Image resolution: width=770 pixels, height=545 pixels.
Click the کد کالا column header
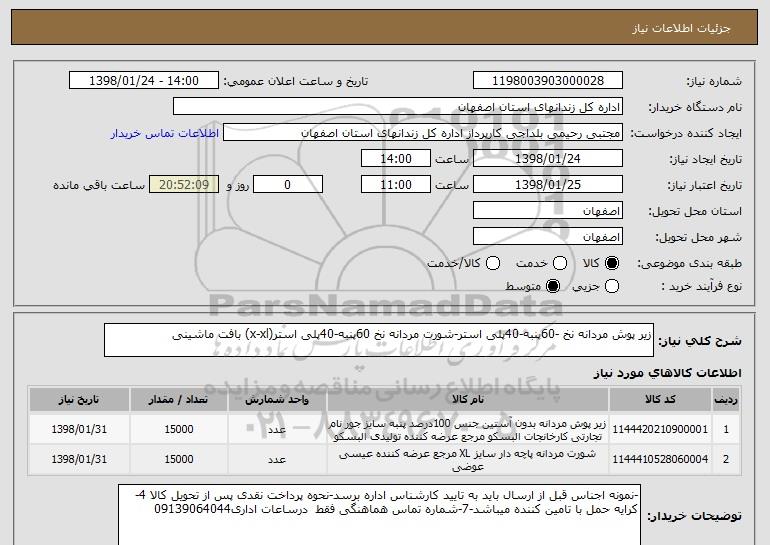660,400
